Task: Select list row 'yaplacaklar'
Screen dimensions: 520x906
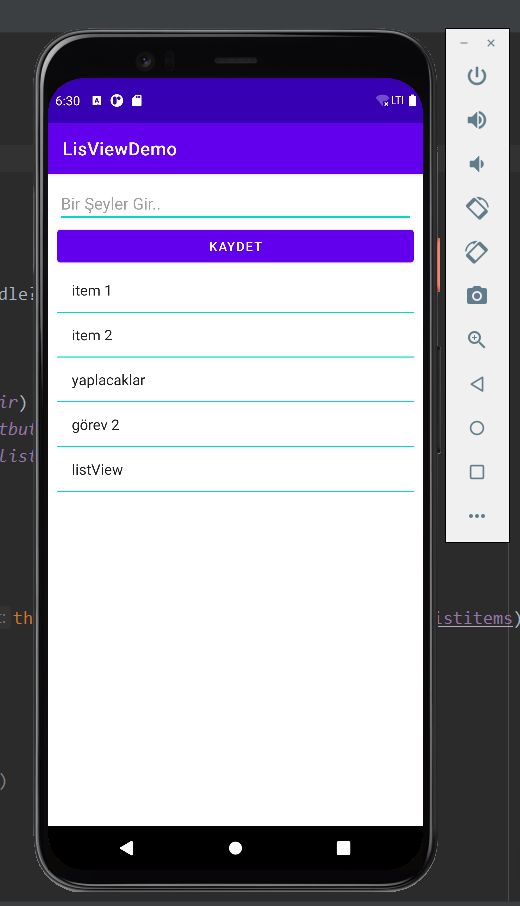Action: 235,380
